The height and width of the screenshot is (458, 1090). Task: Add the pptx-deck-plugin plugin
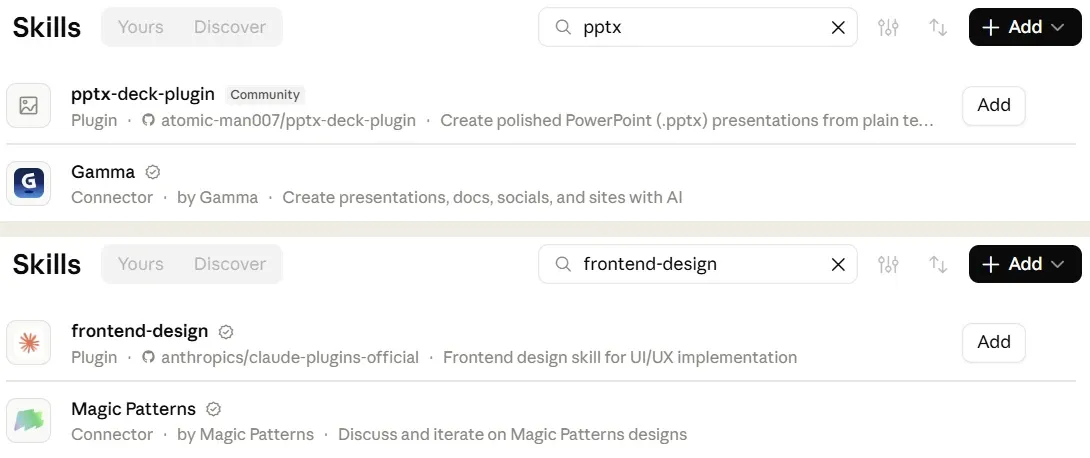pos(993,106)
